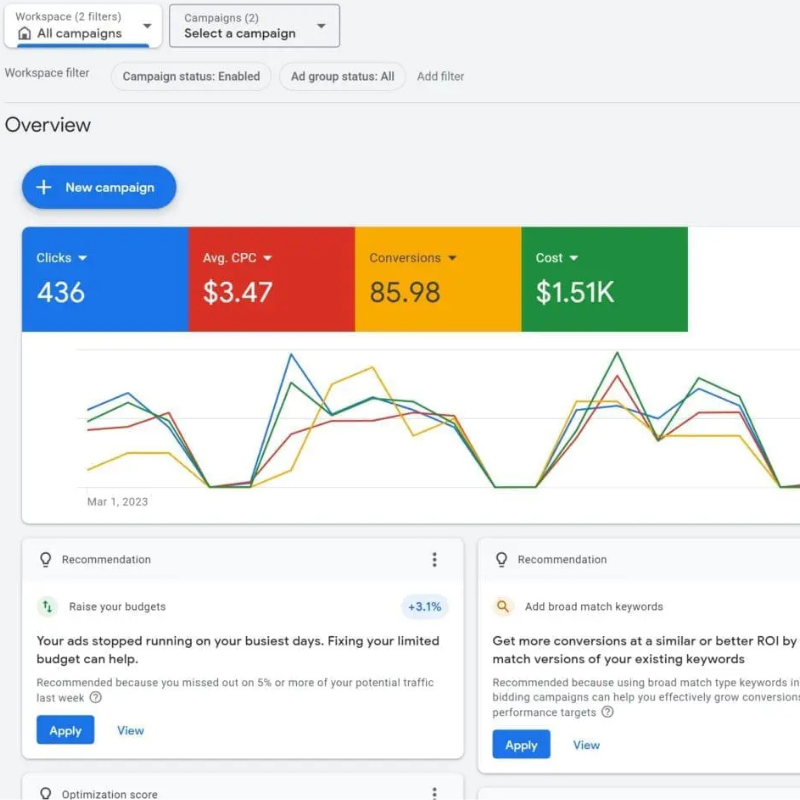Click help icon after 'performance targets'
Screen dimensions: 800x800
[607, 712]
